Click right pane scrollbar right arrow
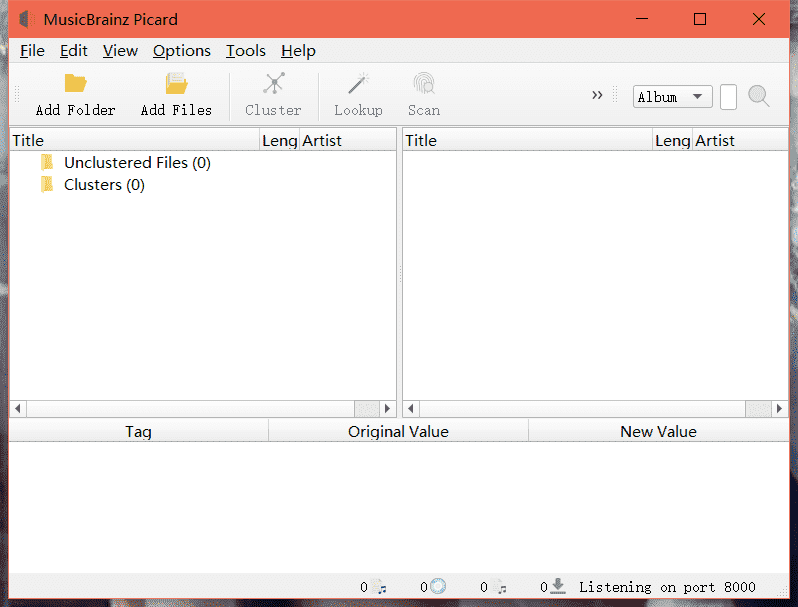The image size is (798, 607). tap(780, 409)
